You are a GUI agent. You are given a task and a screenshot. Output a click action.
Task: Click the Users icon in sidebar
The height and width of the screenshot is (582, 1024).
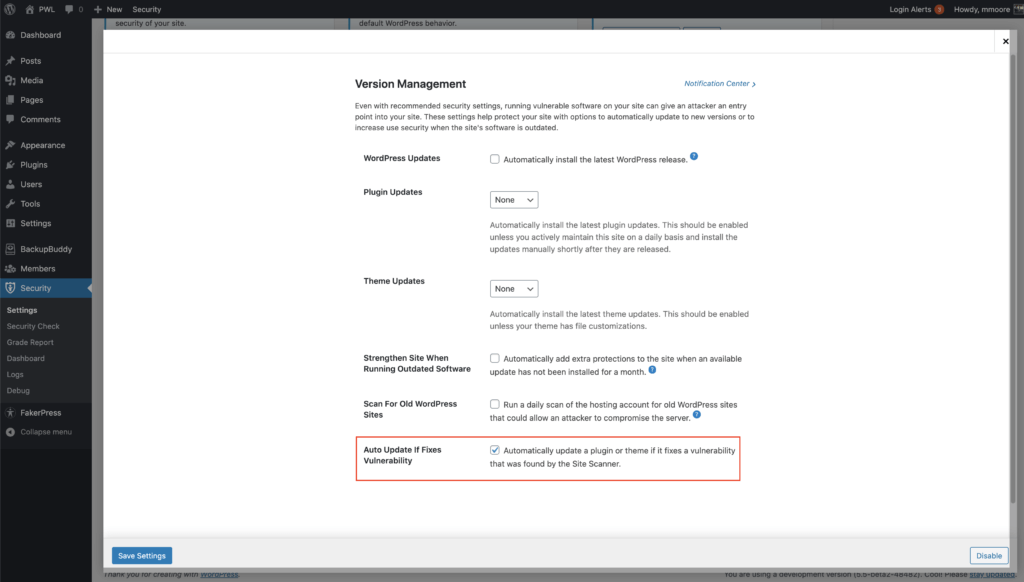[10, 184]
